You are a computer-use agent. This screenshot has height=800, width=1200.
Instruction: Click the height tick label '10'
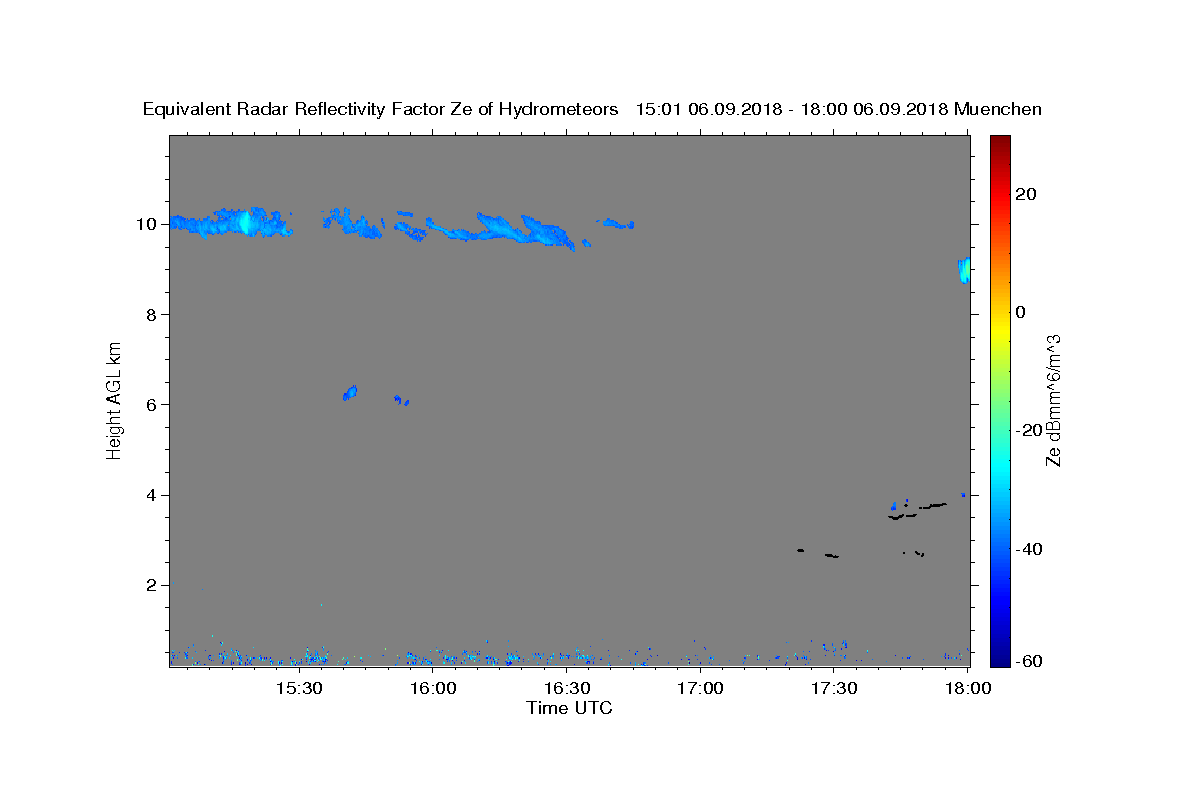point(145,224)
